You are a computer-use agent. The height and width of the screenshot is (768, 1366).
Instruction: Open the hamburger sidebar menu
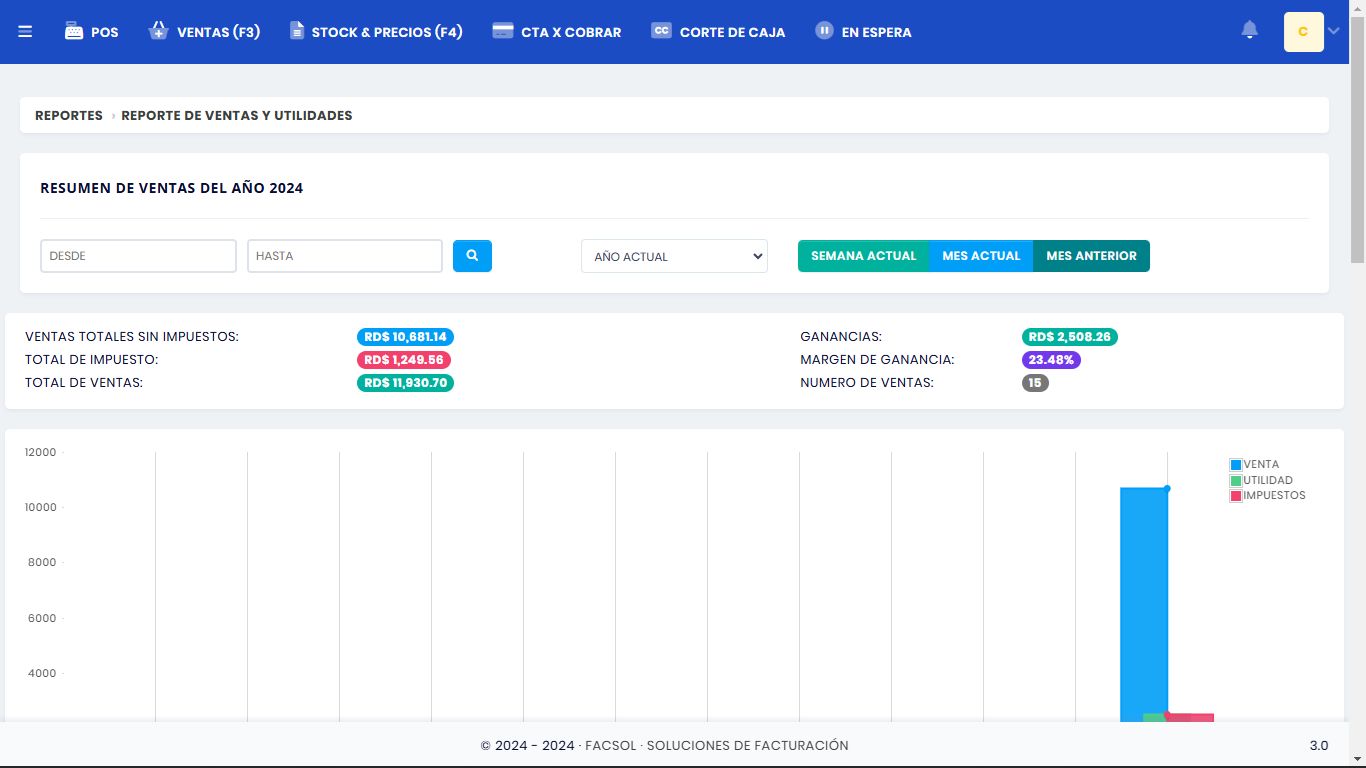pos(25,32)
